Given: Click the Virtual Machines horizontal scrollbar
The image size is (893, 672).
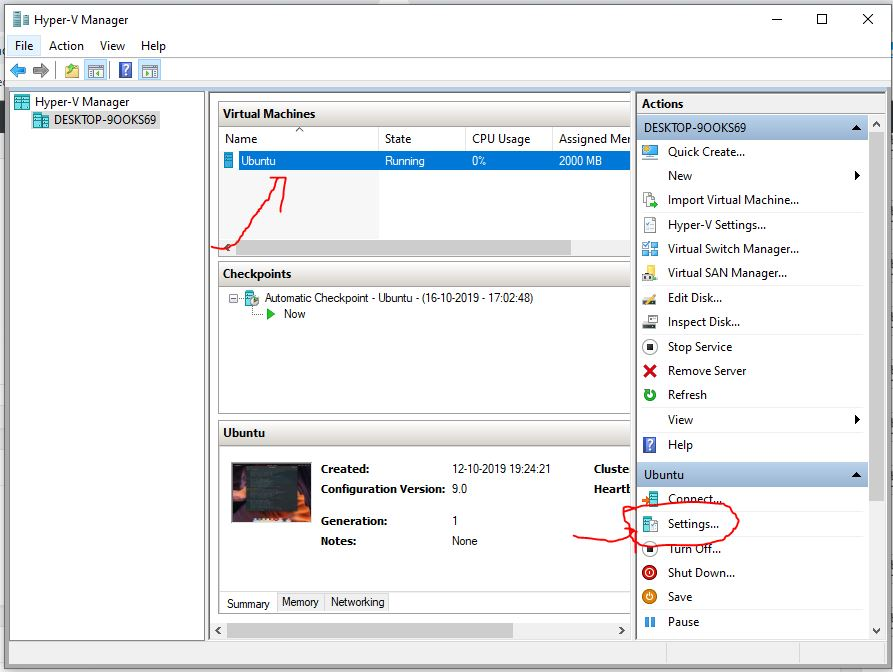Looking at the screenshot, I should point(403,247).
